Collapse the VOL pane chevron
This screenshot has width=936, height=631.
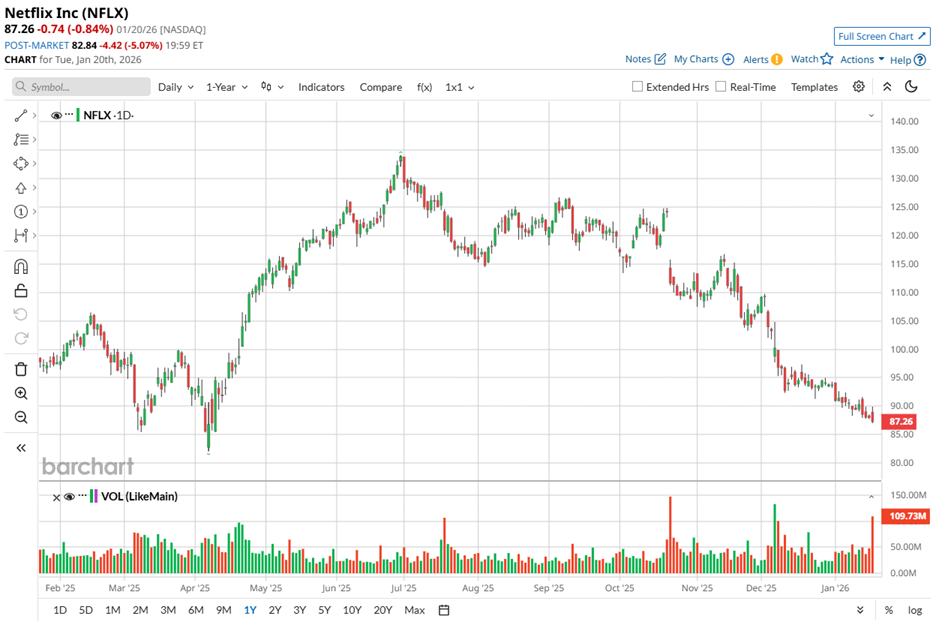(871, 497)
